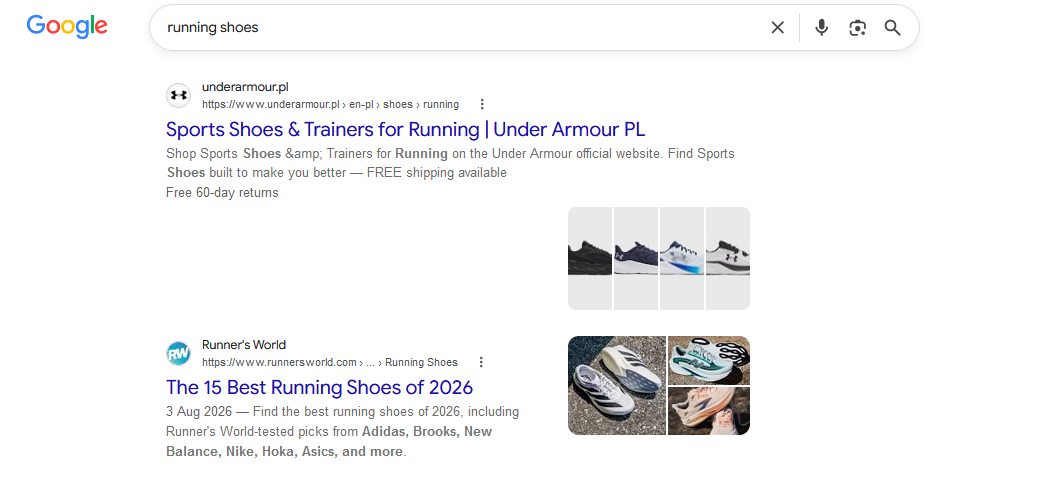The image size is (1056, 484).
Task: Open 'Sports Shoes & Trainers for Running' result
Action: click(x=405, y=129)
